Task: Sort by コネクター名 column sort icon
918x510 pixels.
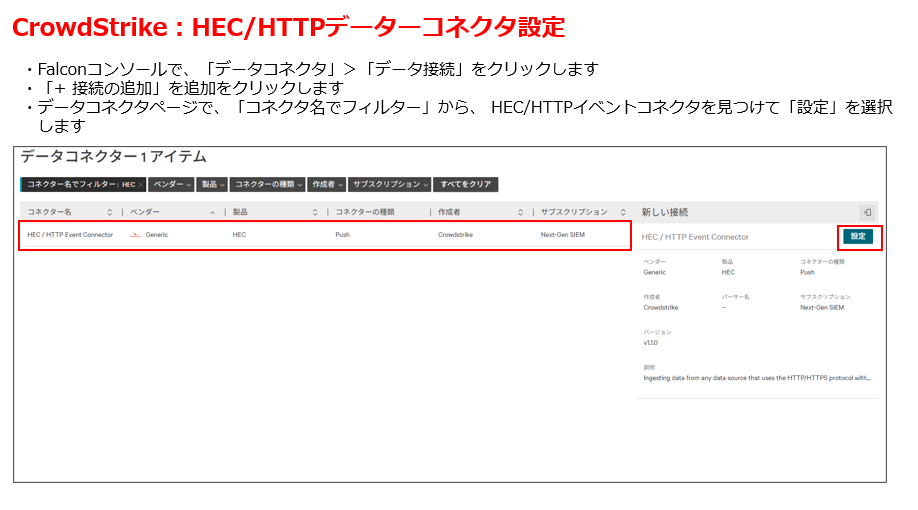Action: click(110, 212)
